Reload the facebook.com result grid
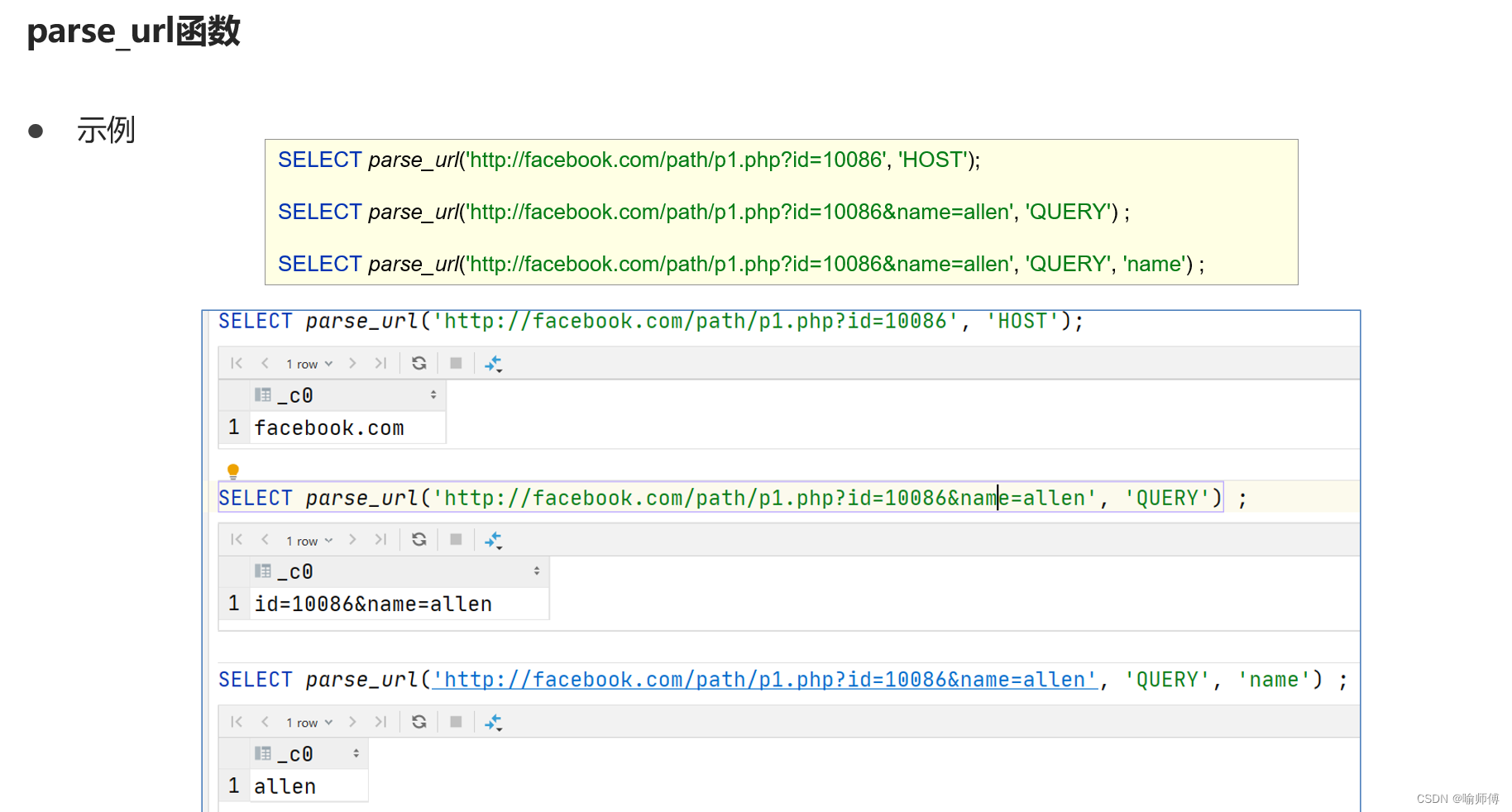The width and height of the screenshot is (1512, 812). click(419, 363)
